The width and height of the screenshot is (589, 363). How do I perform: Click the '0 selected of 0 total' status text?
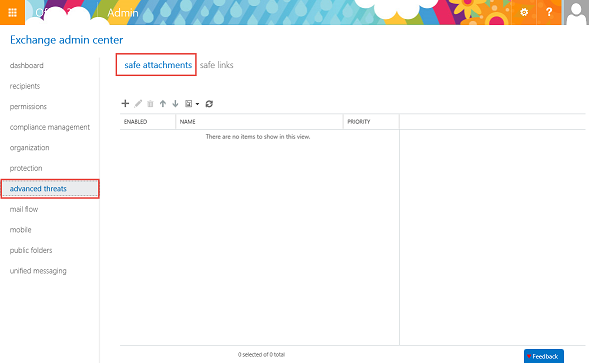(261, 354)
